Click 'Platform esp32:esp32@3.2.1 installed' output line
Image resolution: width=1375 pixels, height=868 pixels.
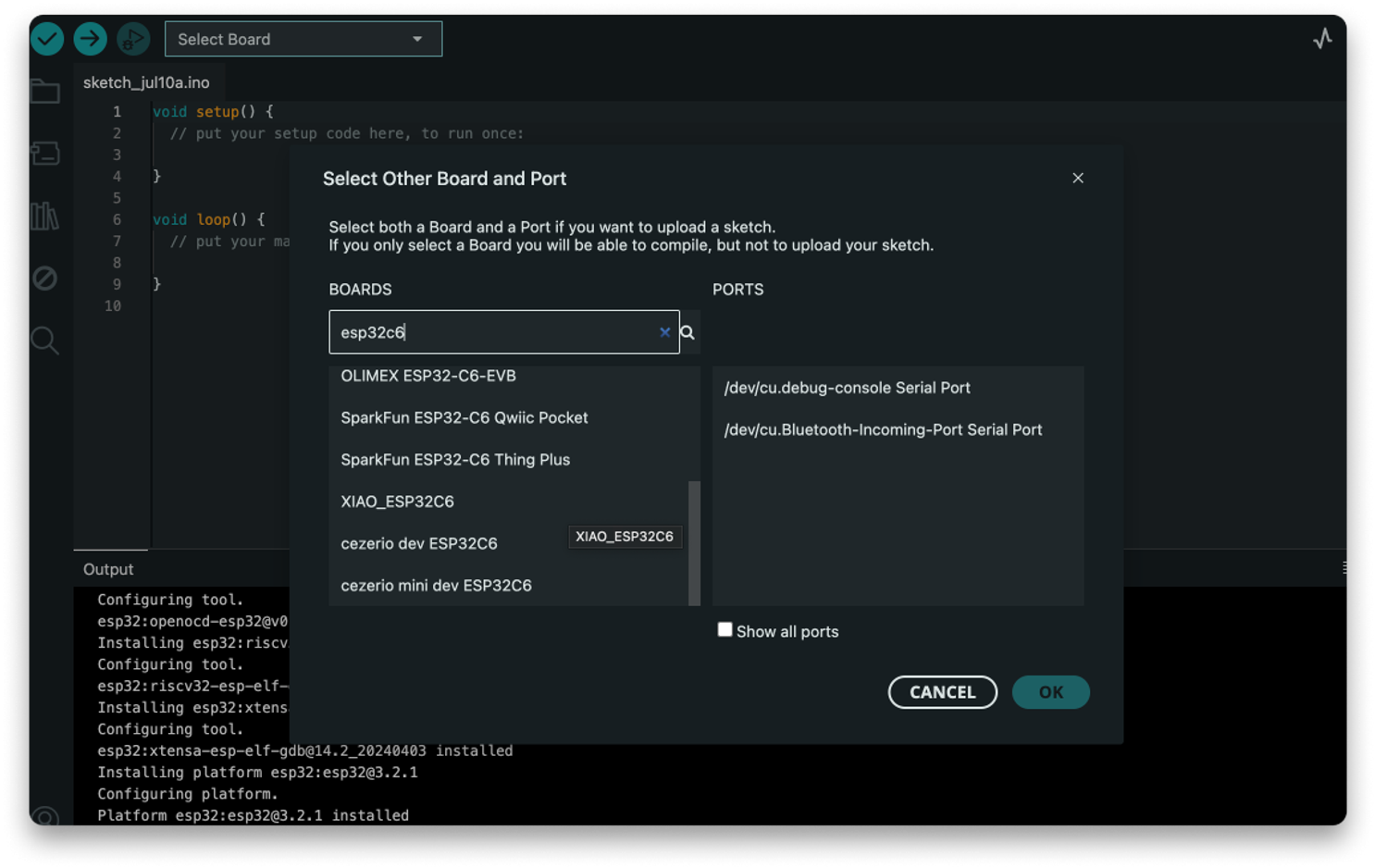click(x=253, y=815)
